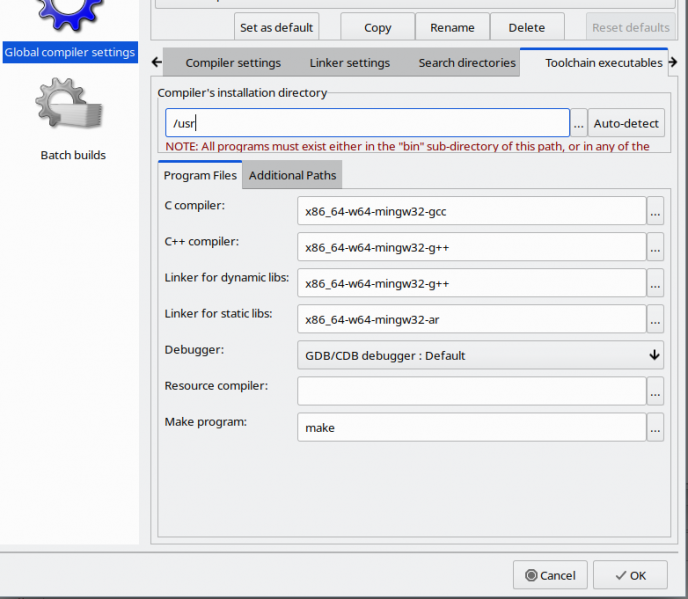Edit the C compiler field
This screenshot has width=688, height=599.
(x=472, y=211)
